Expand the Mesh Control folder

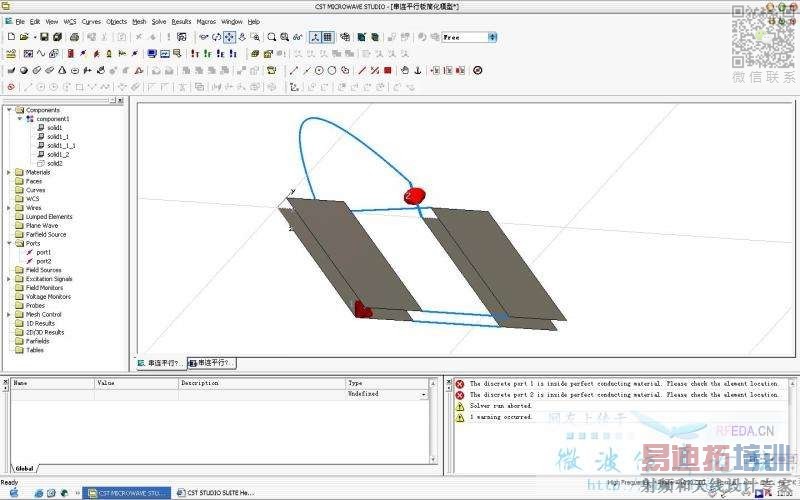pyautogui.click(x=9, y=314)
